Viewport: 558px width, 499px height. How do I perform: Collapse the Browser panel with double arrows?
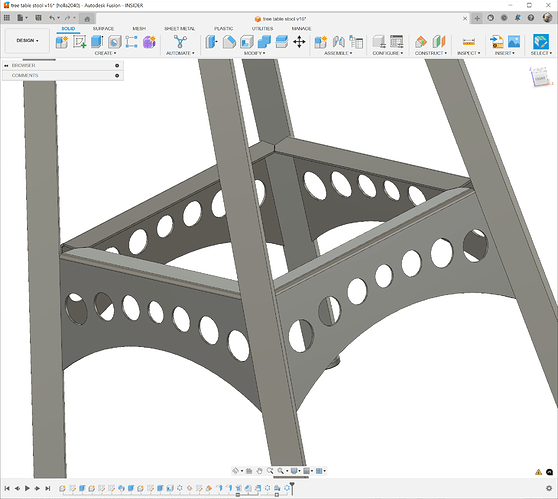pos(6,65)
